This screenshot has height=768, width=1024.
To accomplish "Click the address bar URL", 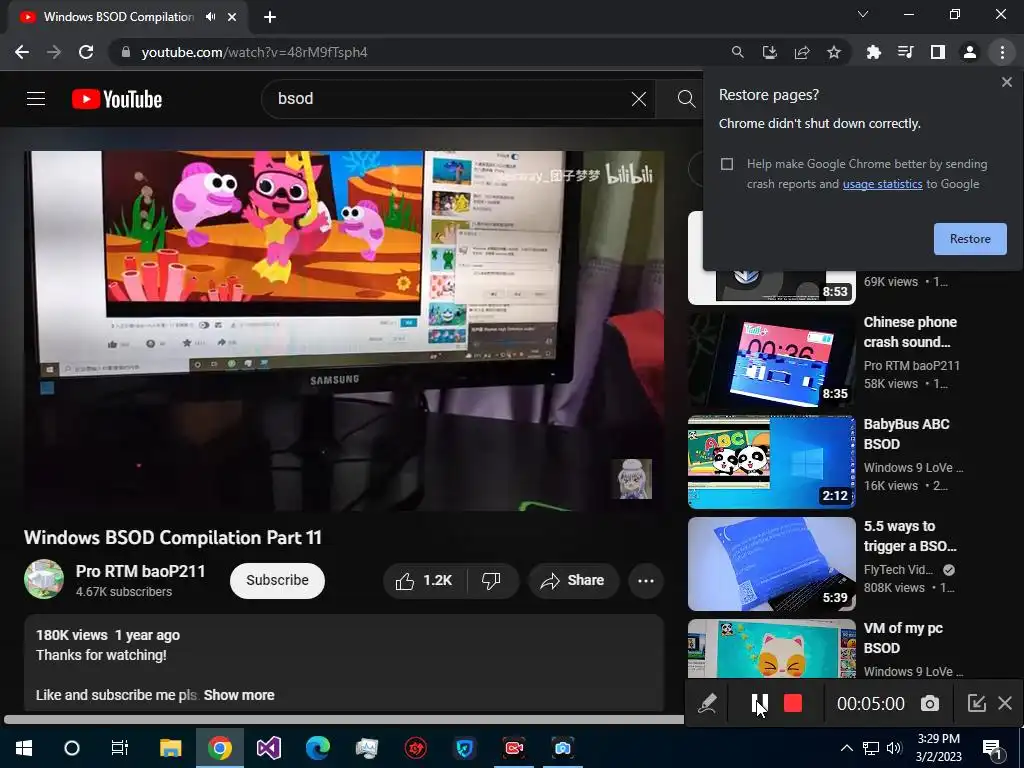I will [255, 52].
